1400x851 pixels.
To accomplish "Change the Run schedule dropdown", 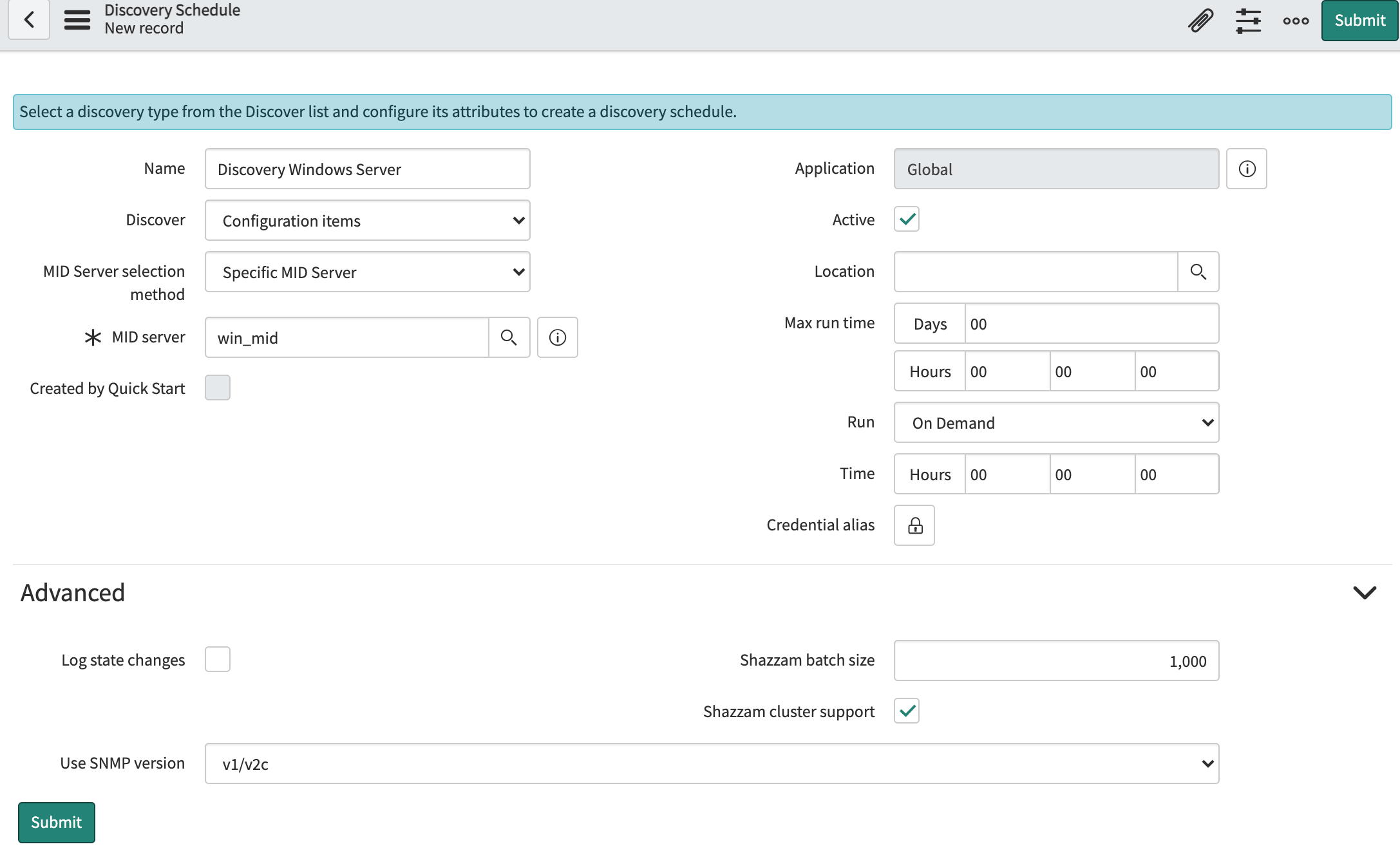I will (1055, 422).
